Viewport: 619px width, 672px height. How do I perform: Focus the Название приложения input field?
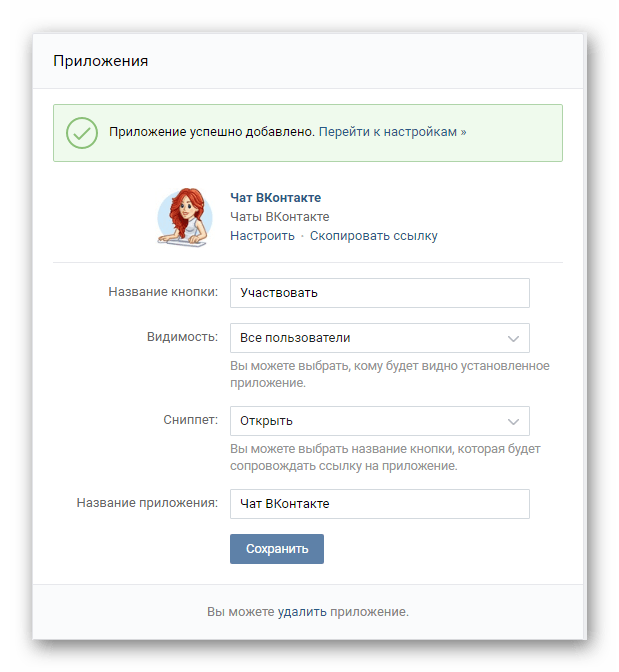coord(380,504)
